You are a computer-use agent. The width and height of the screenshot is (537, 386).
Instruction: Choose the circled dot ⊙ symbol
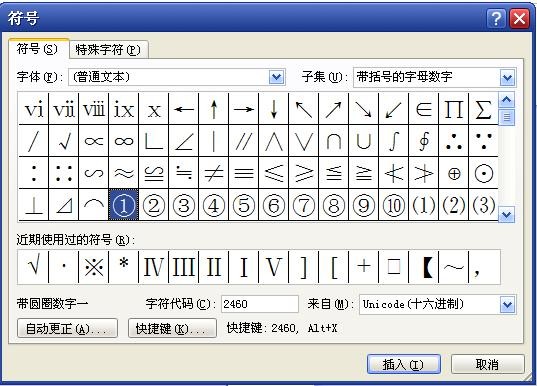point(484,173)
